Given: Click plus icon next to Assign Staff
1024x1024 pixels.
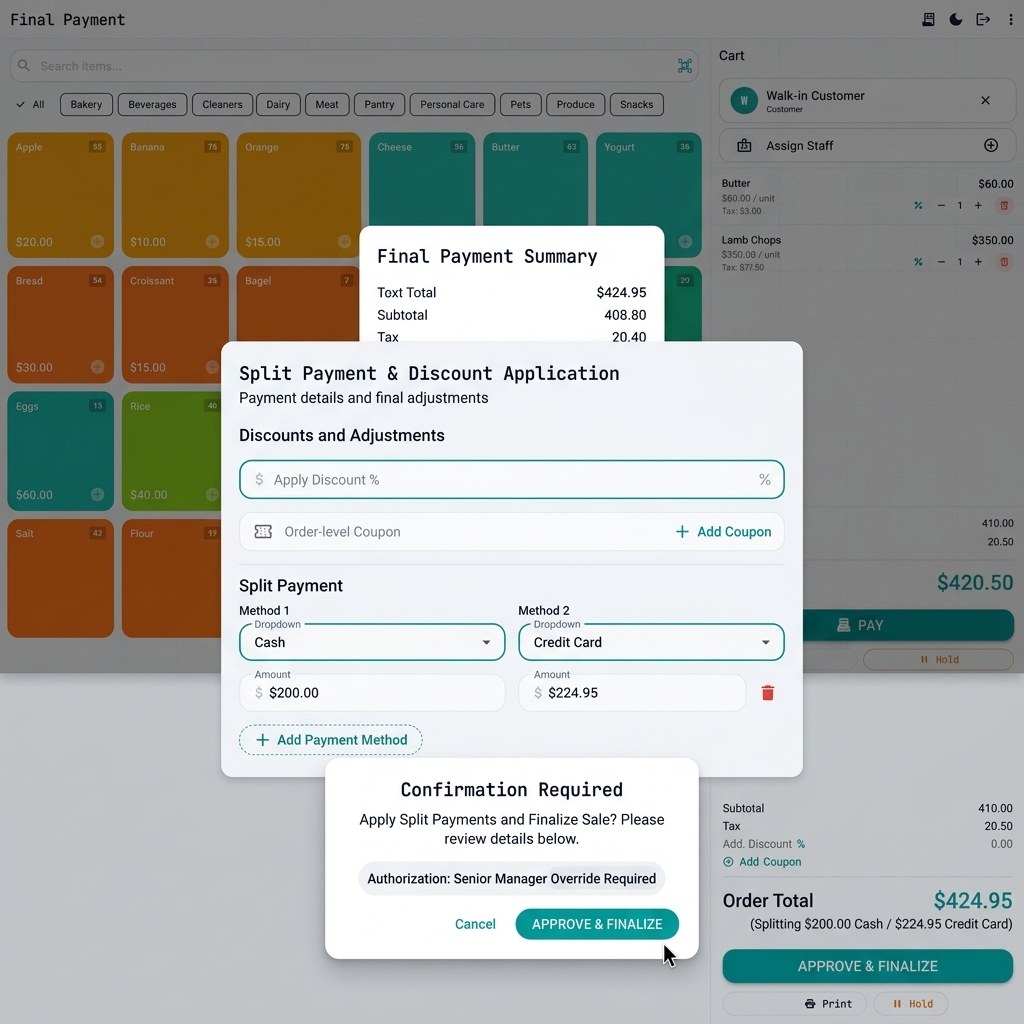Looking at the screenshot, I should pos(991,146).
